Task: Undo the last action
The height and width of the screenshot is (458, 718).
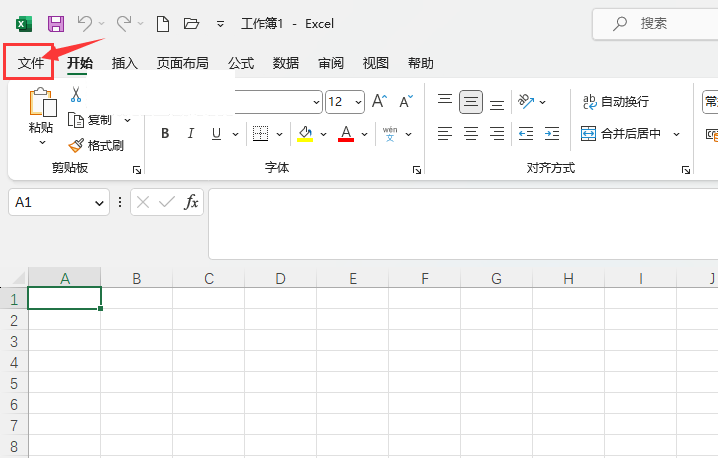Action: tap(85, 23)
